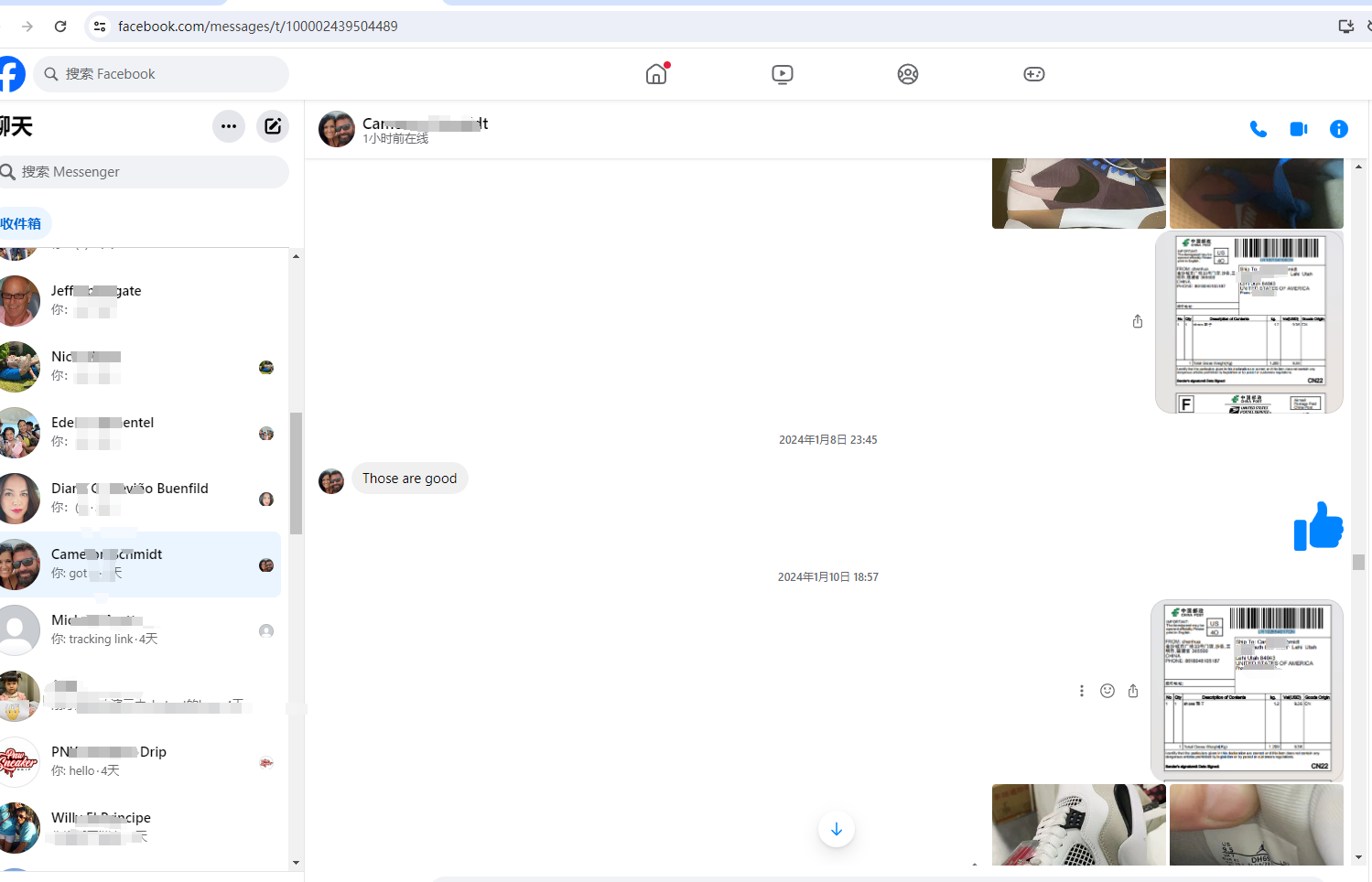The height and width of the screenshot is (882, 1372).
Task: Click the Search Messenger field
Action: [x=146, y=172]
